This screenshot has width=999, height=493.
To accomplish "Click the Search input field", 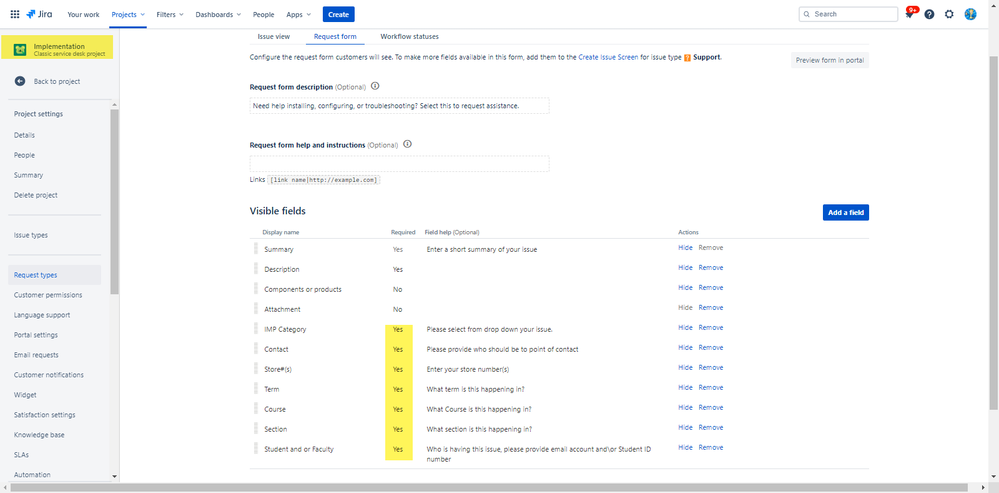I will (848, 14).
